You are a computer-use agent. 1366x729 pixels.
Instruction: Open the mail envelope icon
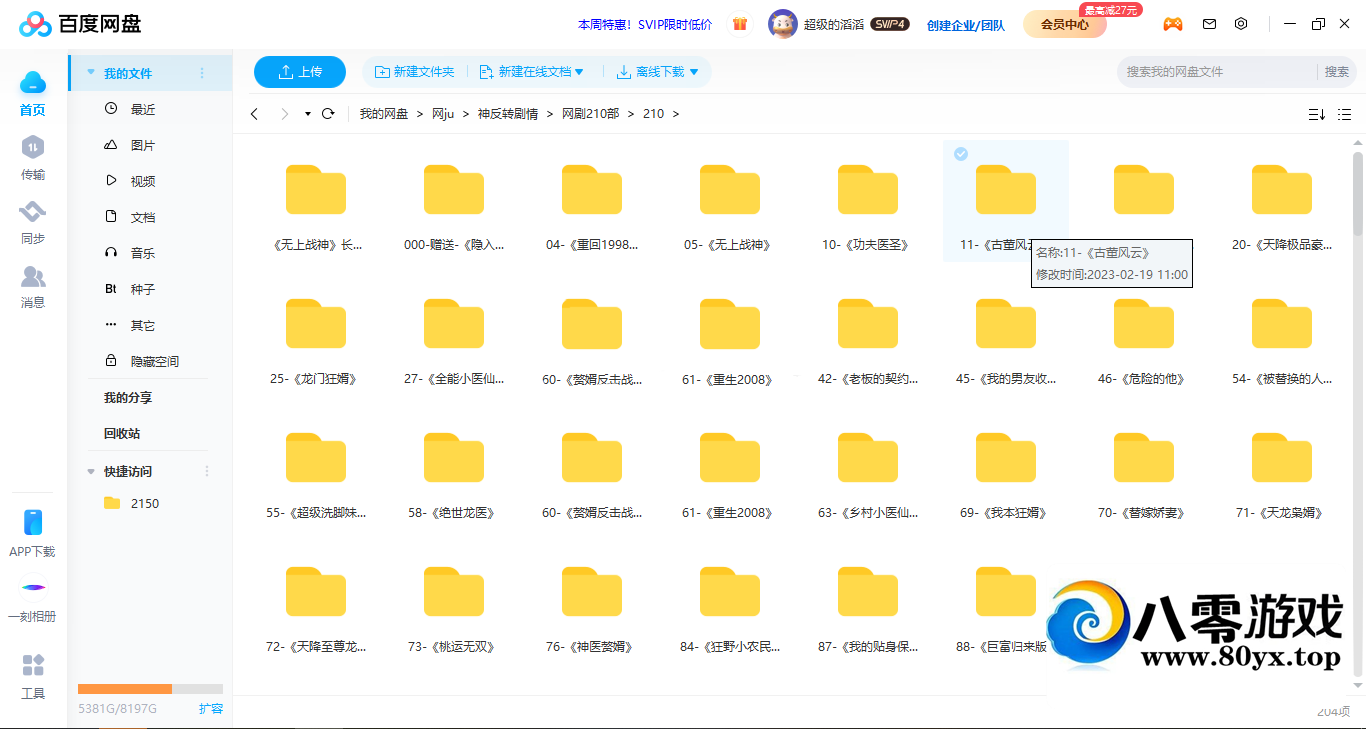tap(1209, 24)
